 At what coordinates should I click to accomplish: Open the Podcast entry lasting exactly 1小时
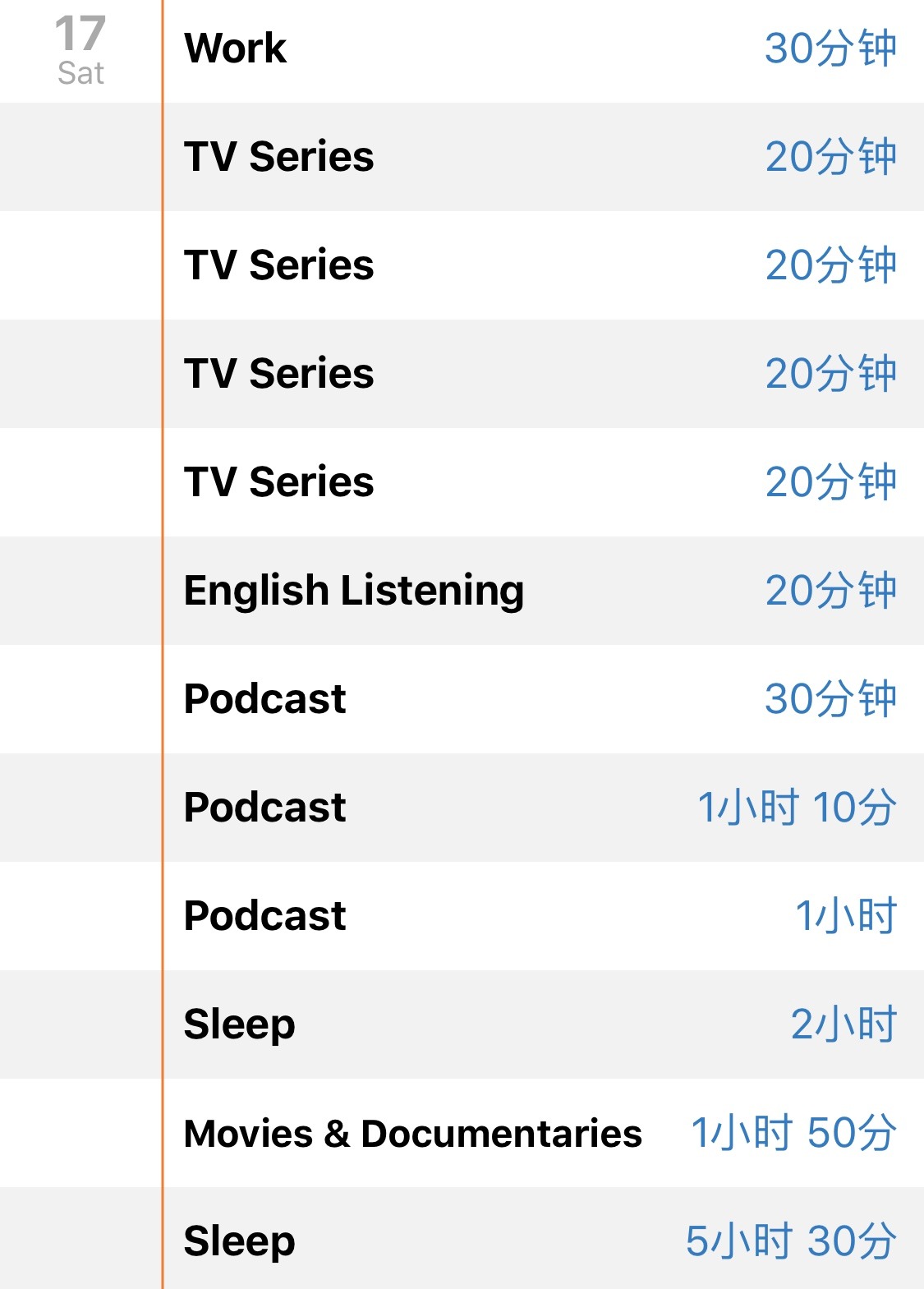[544, 916]
